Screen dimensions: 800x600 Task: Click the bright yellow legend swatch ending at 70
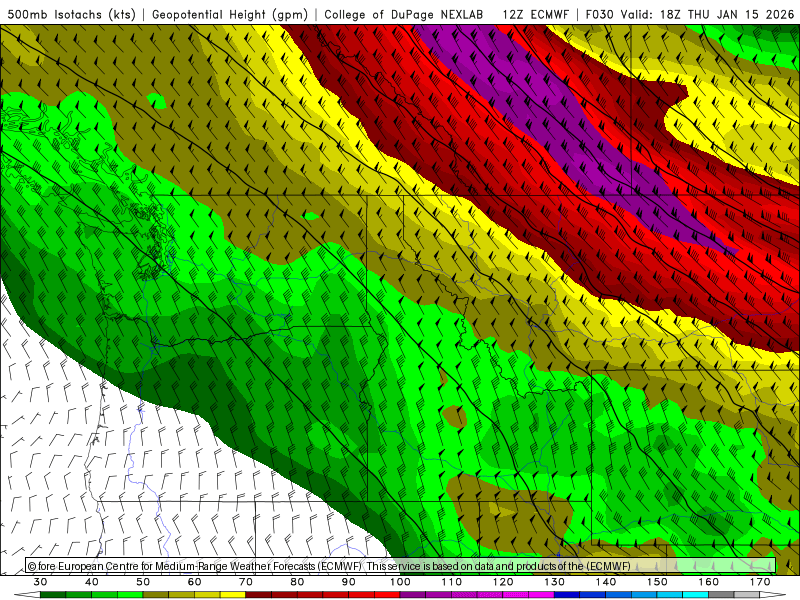[x=233, y=595]
